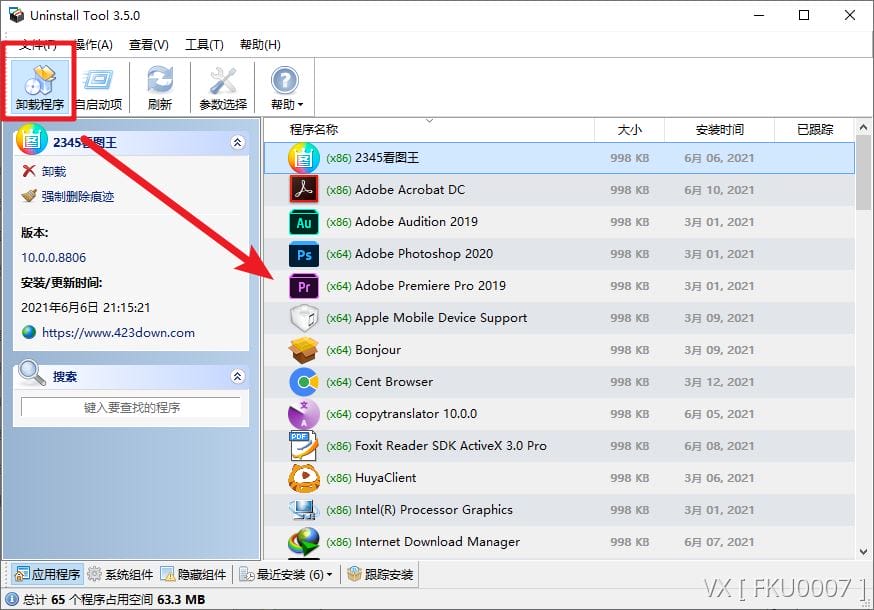The height and width of the screenshot is (610, 874).
Task: Click the Cent Browser icon
Action: [304, 382]
